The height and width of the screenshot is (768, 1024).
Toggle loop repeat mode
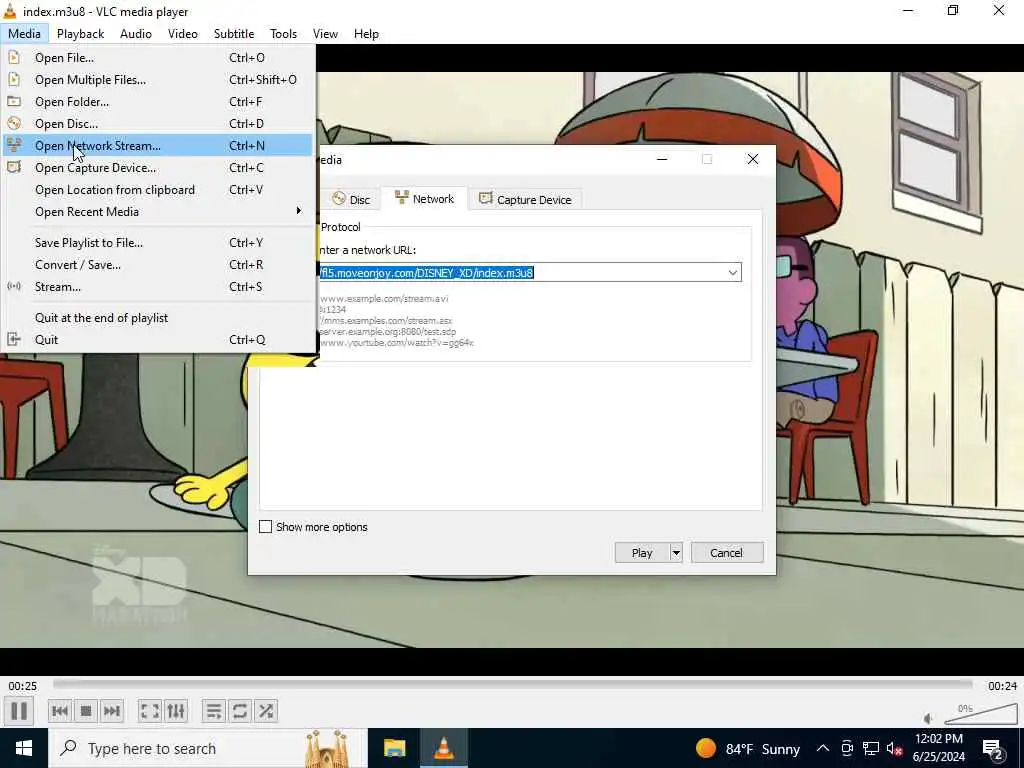tap(240, 711)
